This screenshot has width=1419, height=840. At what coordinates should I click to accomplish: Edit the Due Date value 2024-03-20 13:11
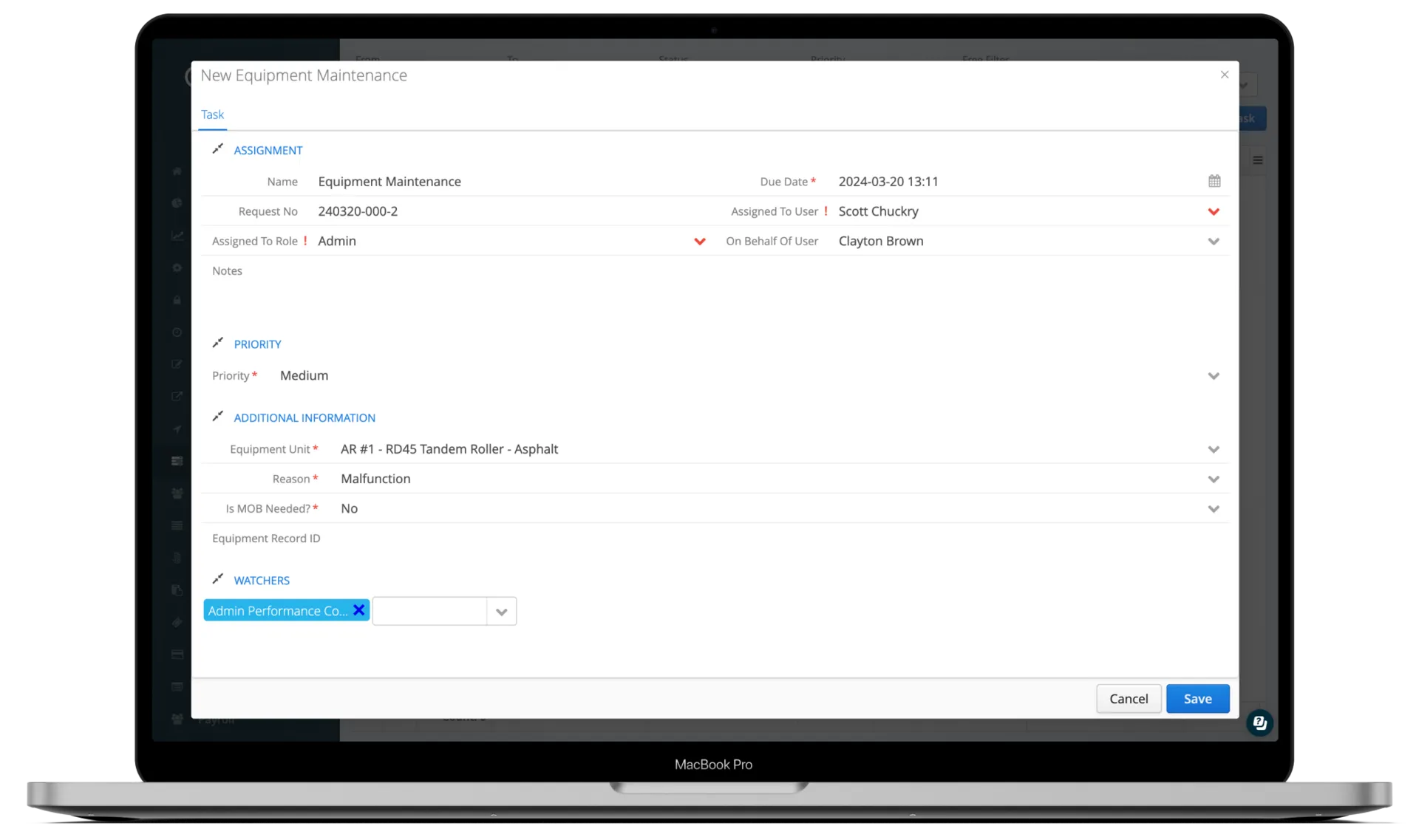click(888, 181)
